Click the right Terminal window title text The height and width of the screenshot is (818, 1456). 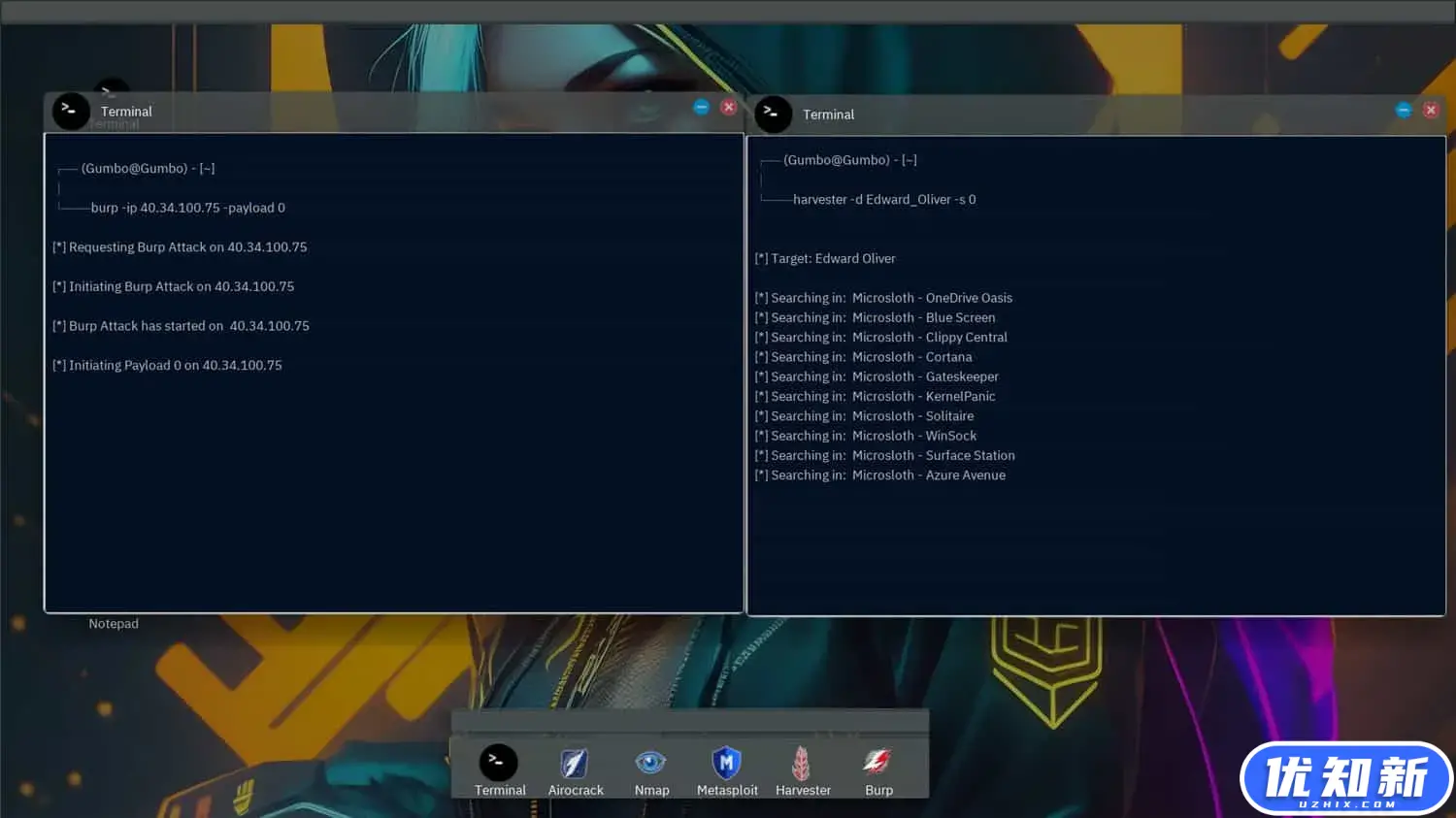828,115
